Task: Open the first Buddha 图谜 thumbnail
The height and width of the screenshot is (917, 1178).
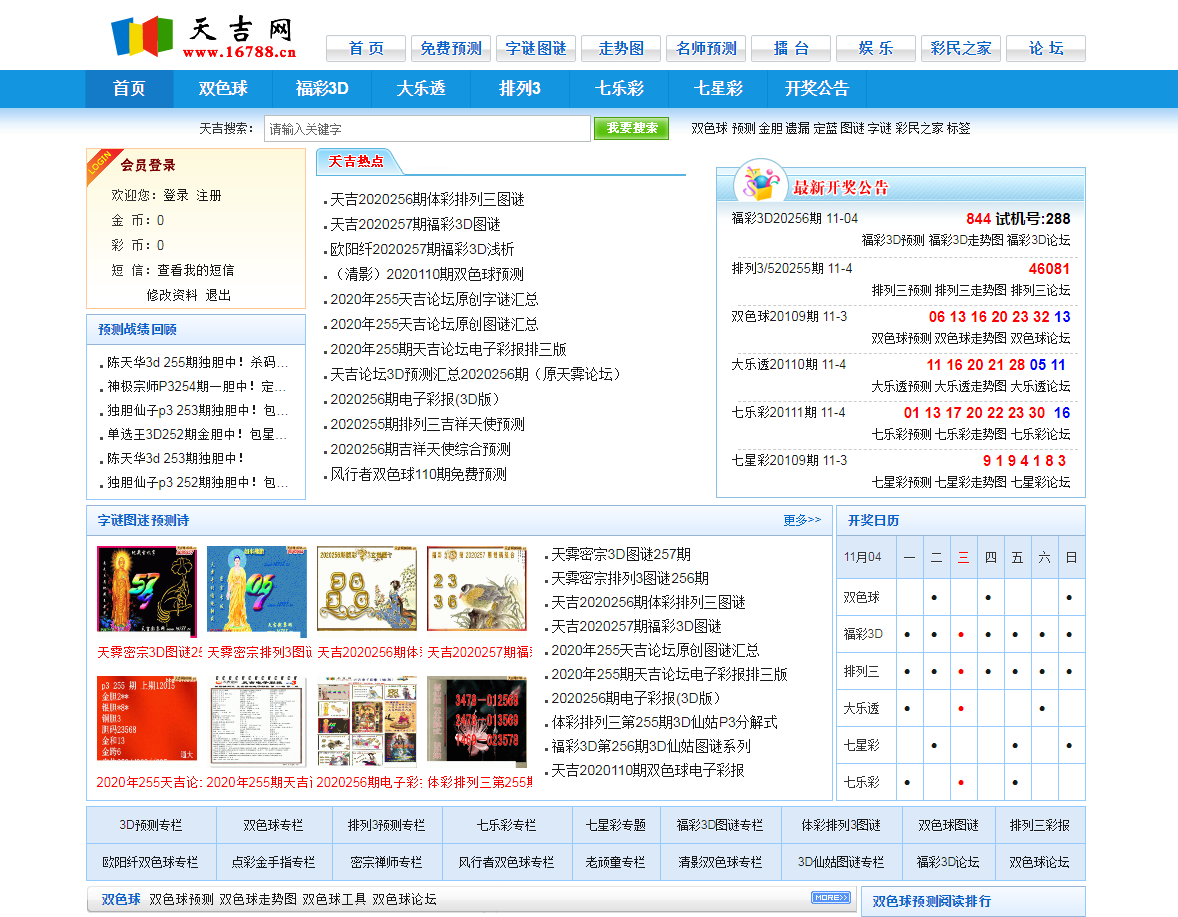Action: (147, 591)
